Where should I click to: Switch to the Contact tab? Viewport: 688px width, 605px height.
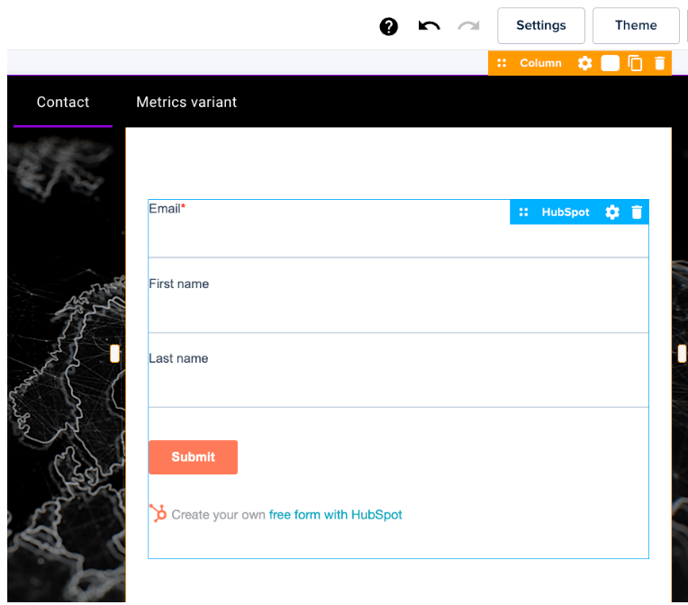pos(63,102)
